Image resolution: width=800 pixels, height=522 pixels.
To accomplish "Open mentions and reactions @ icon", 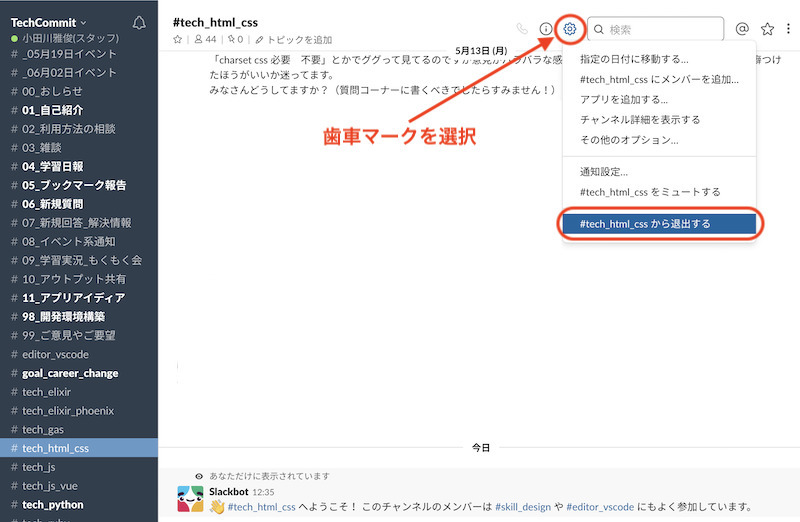I will (x=742, y=29).
